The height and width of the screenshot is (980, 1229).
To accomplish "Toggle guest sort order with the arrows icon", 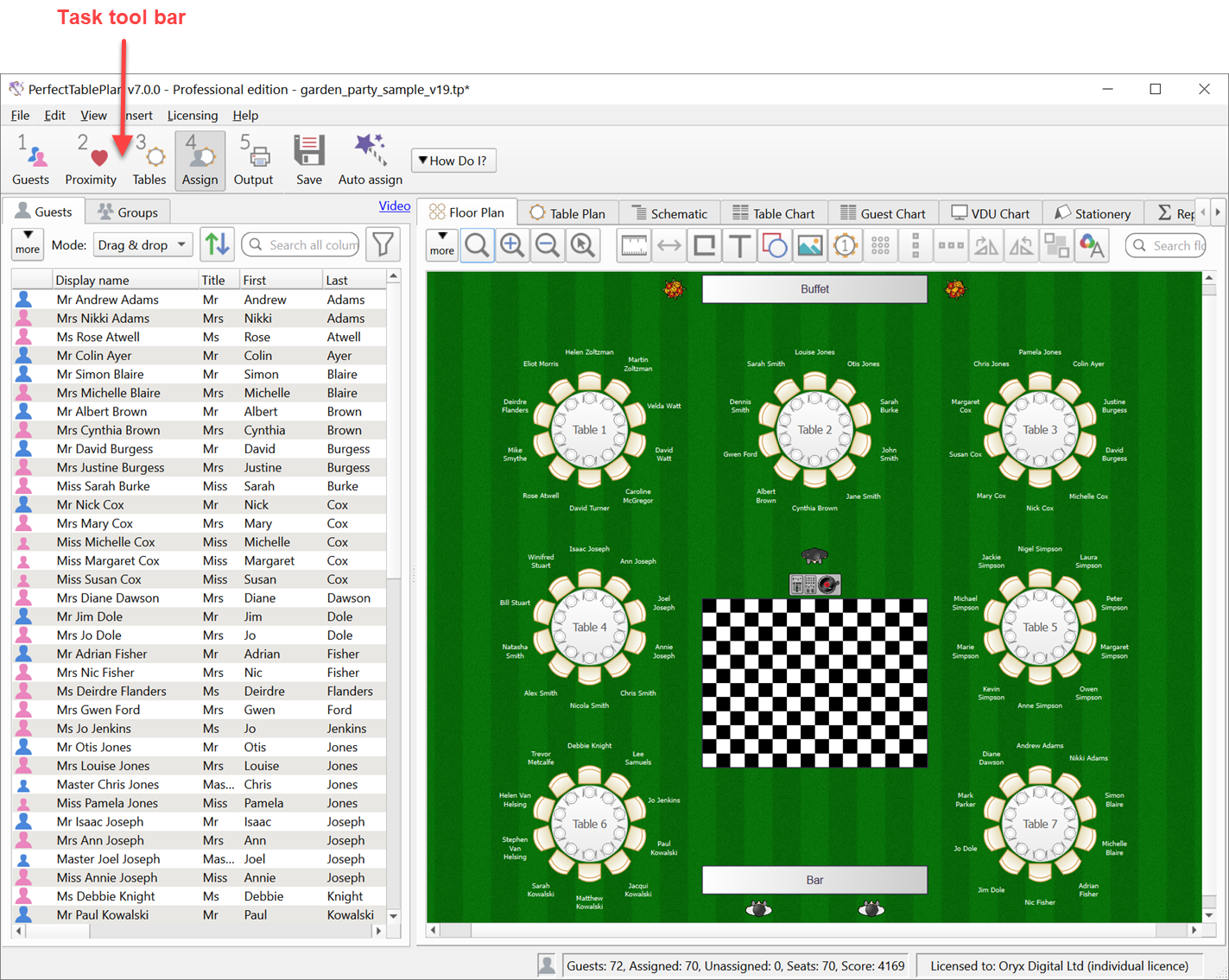I will coord(217,244).
